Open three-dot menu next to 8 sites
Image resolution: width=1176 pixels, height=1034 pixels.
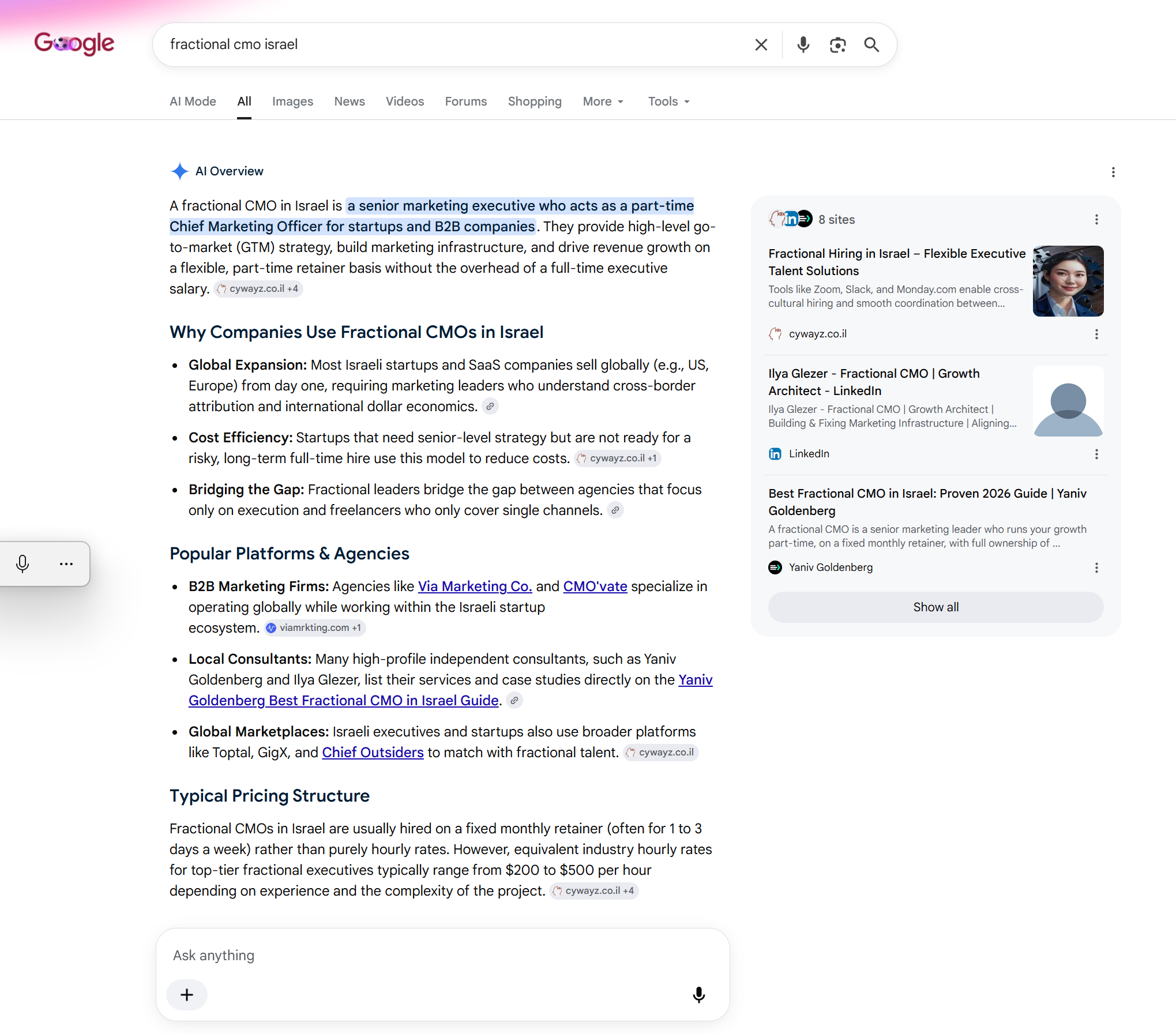click(x=1096, y=219)
